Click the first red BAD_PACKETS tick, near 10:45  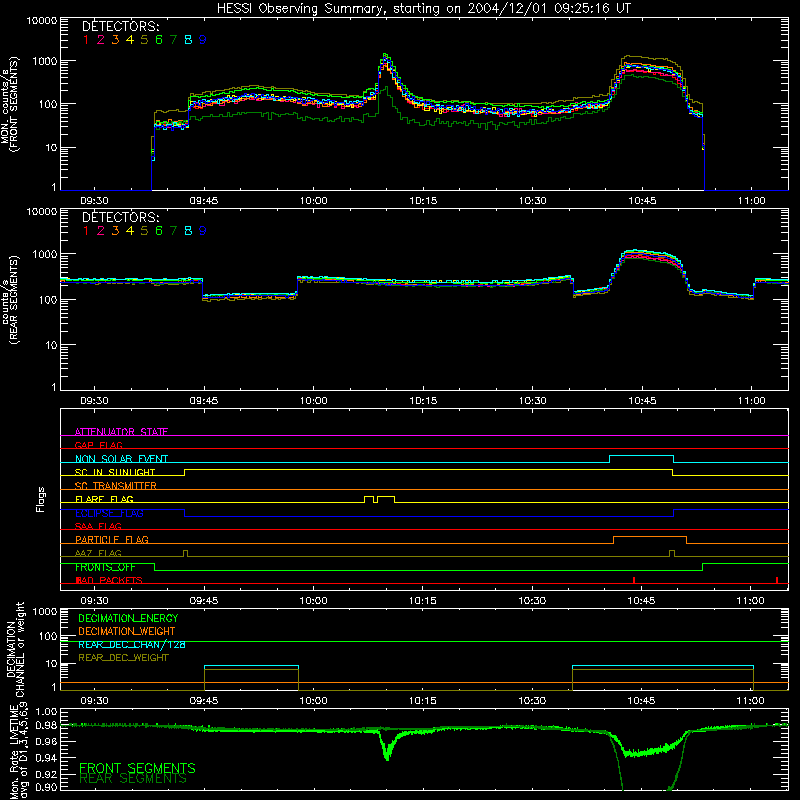634,580
